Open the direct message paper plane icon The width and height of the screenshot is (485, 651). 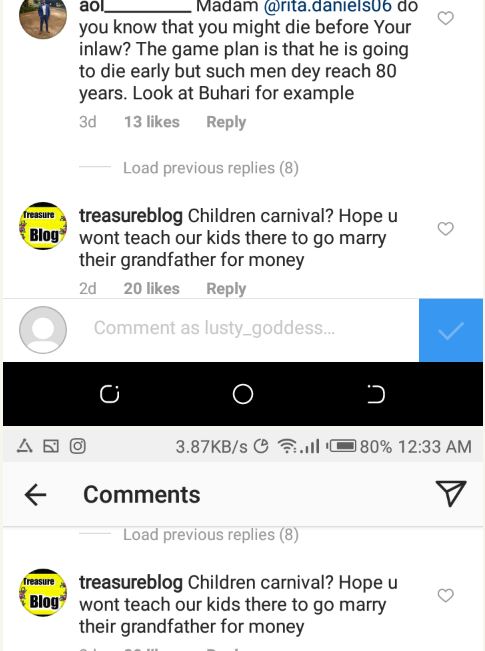click(x=451, y=493)
